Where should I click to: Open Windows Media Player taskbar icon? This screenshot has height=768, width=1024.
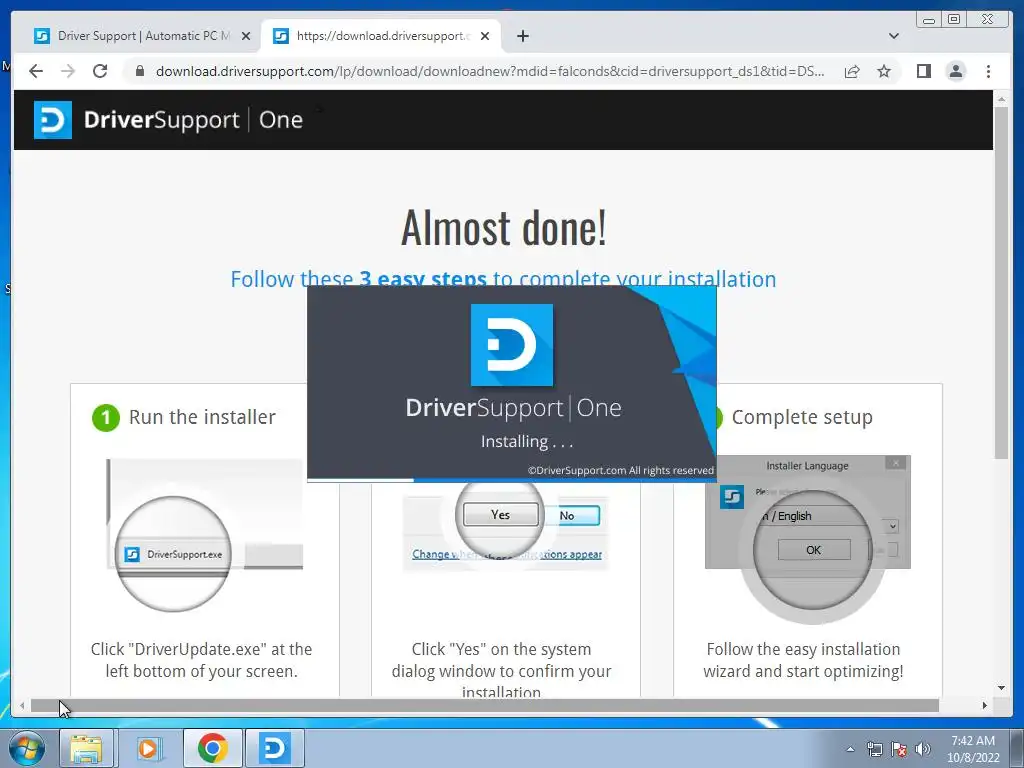tap(148, 748)
